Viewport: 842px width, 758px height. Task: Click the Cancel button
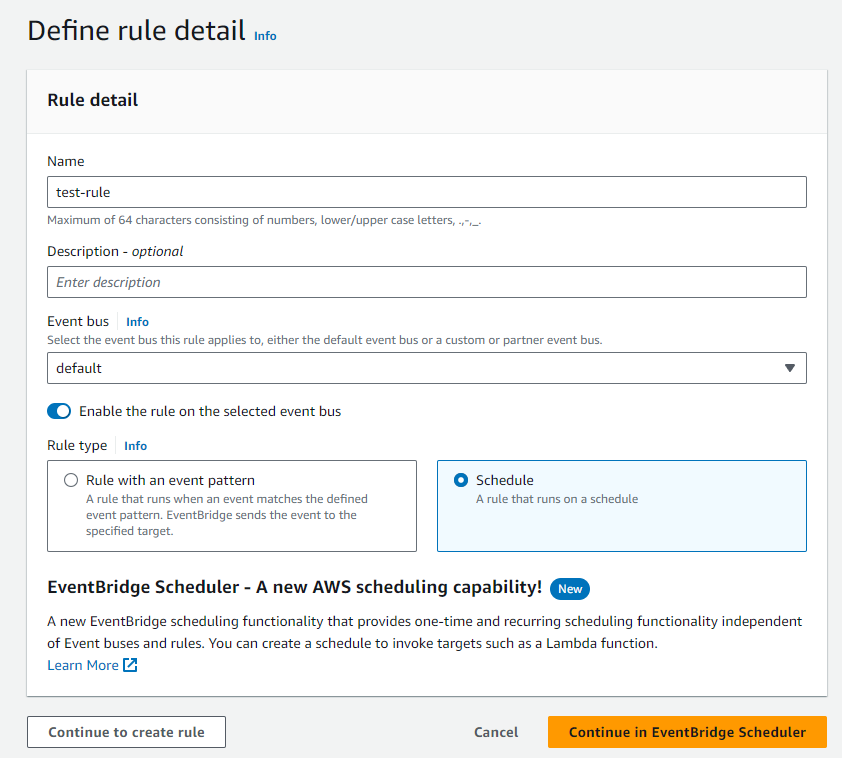[x=496, y=732]
